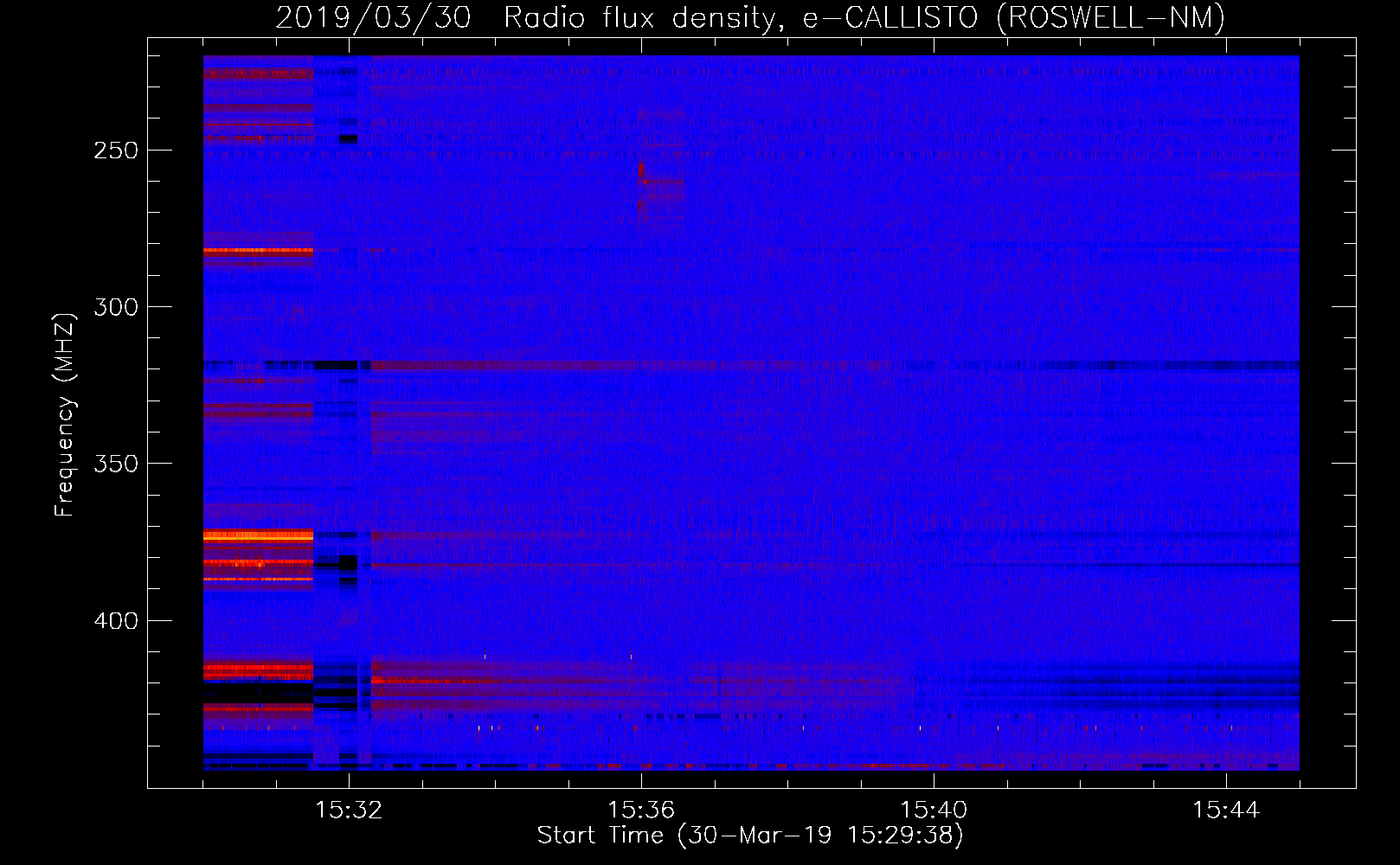Select the 350 frequency axis label
The height and width of the screenshot is (865, 1400).
[116, 464]
